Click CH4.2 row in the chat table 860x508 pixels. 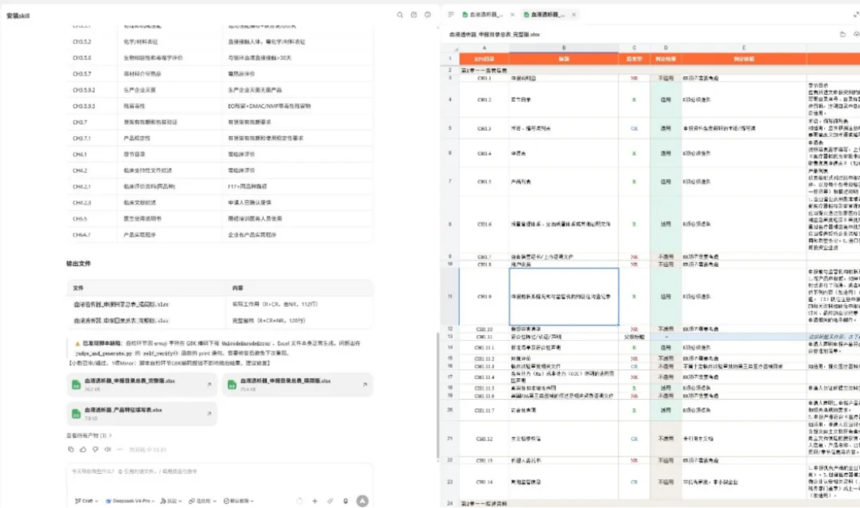coord(219,171)
